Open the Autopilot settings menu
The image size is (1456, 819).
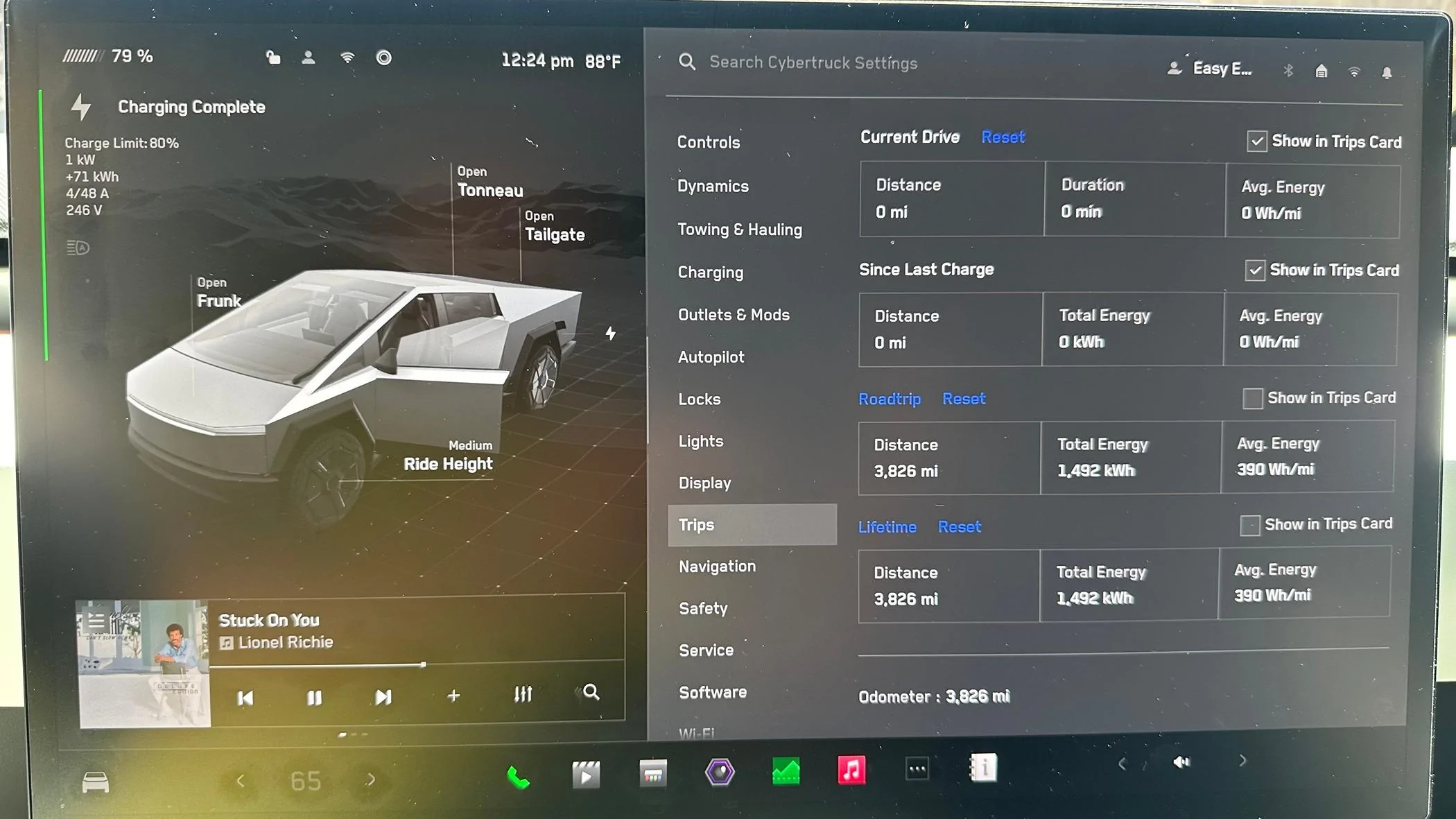711,357
